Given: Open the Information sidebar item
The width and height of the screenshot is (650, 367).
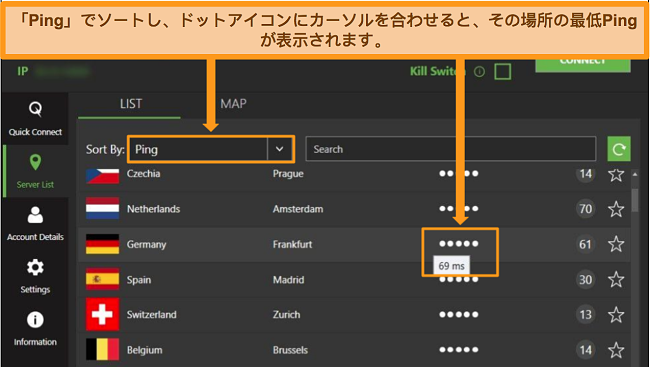Looking at the screenshot, I should (35, 329).
